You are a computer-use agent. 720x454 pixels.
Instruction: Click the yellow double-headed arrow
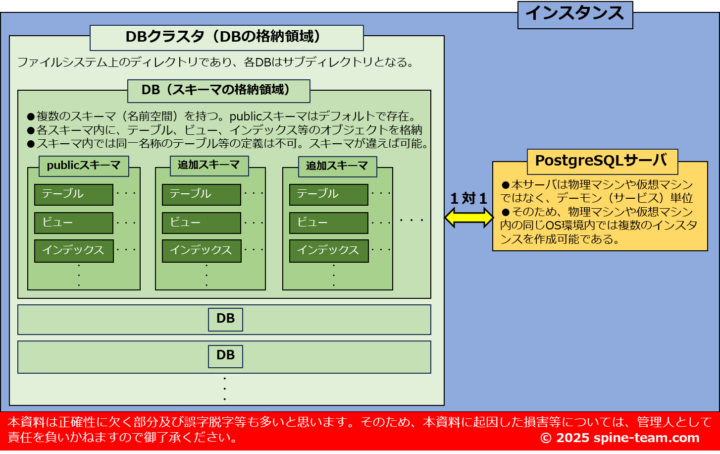[469, 217]
